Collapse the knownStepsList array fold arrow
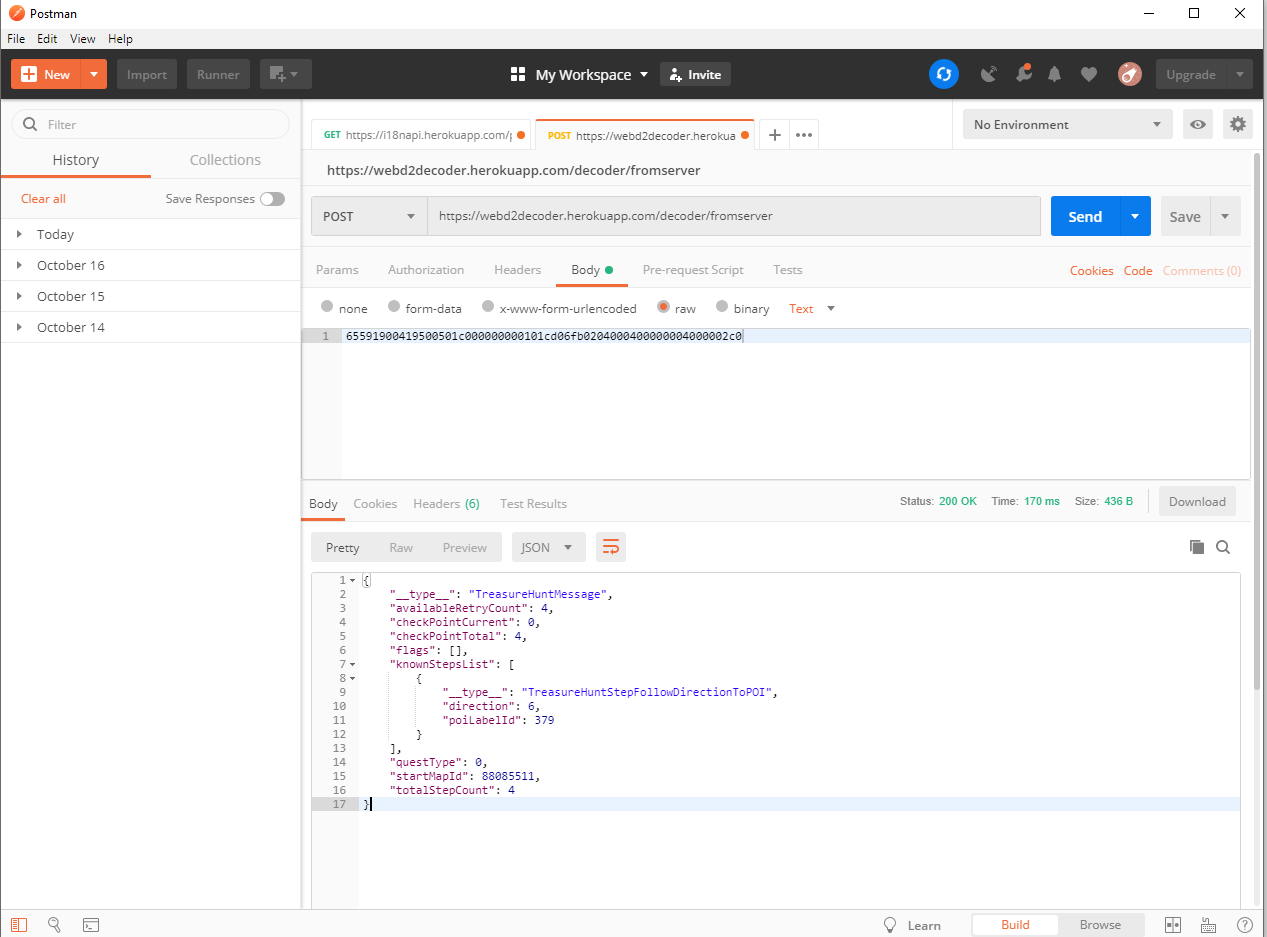 [x=352, y=664]
